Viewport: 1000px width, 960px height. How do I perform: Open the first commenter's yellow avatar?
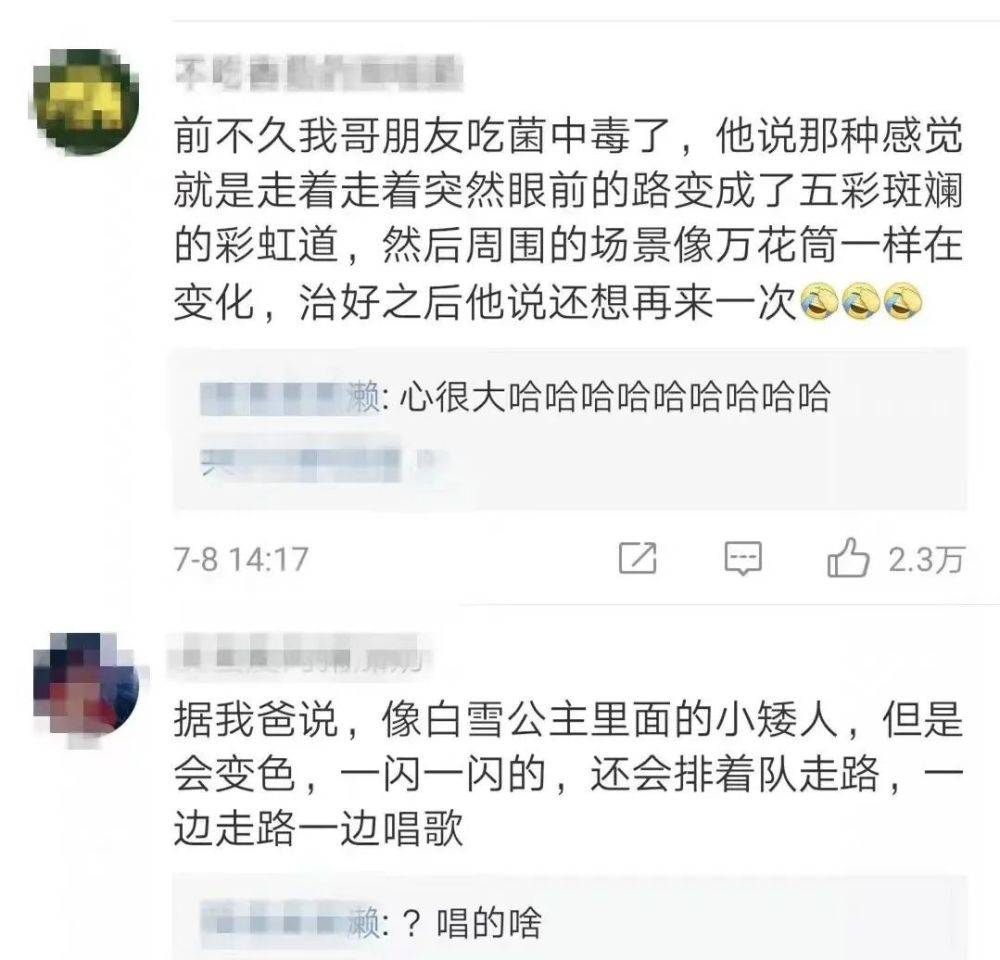(86, 101)
